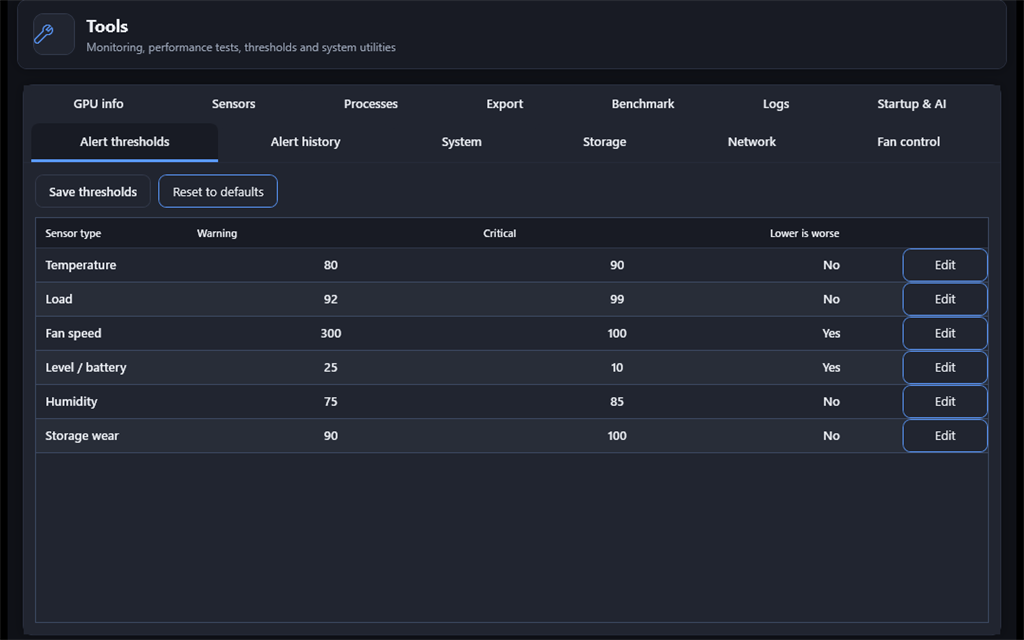Click the Sensor type column header

(73, 233)
